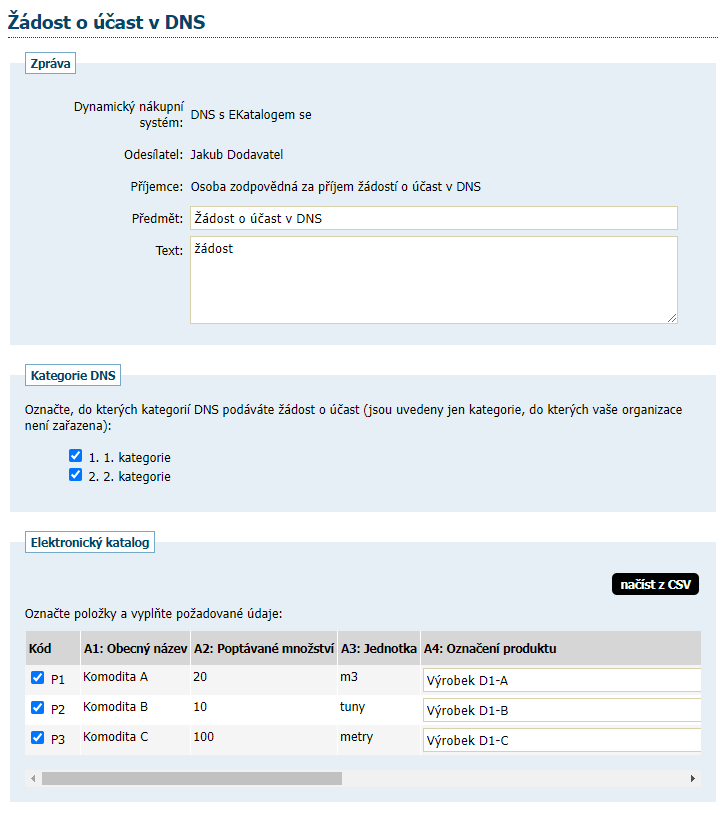The height and width of the screenshot is (815, 727).
Task: Click the textarea resize handle corner
Action: pyautogui.click(x=672, y=318)
